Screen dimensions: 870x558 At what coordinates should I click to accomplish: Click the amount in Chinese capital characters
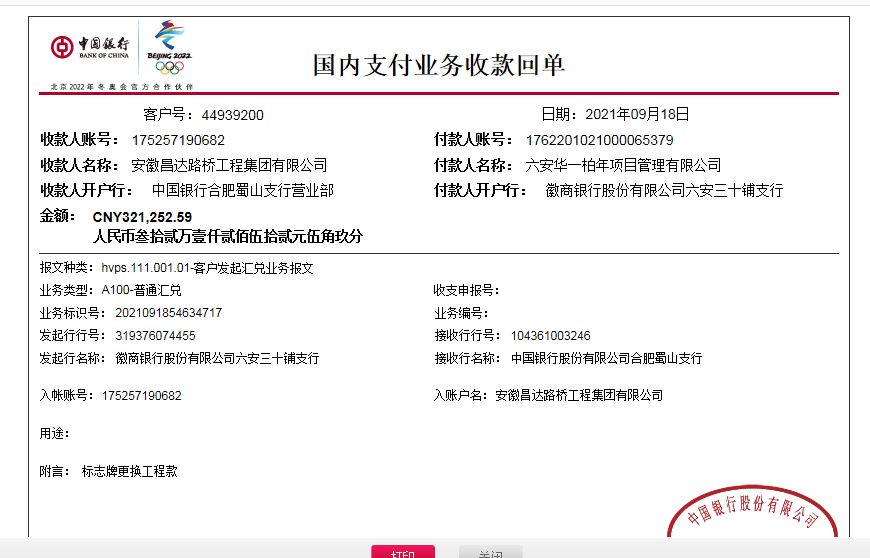click(x=227, y=237)
